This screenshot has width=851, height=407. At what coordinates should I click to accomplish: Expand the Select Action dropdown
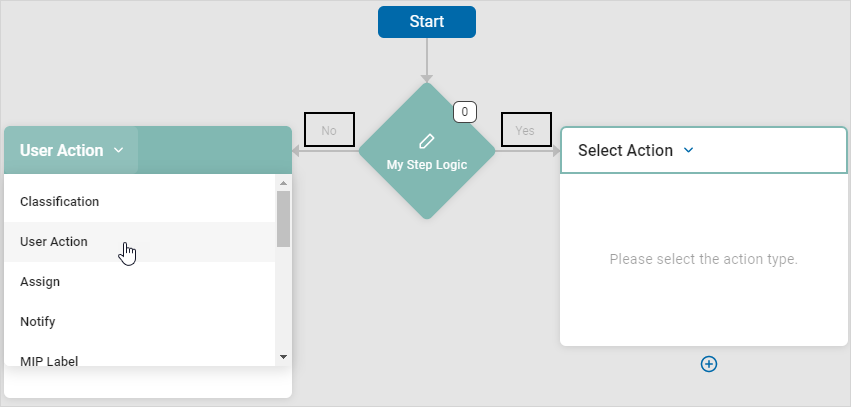tap(635, 150)
